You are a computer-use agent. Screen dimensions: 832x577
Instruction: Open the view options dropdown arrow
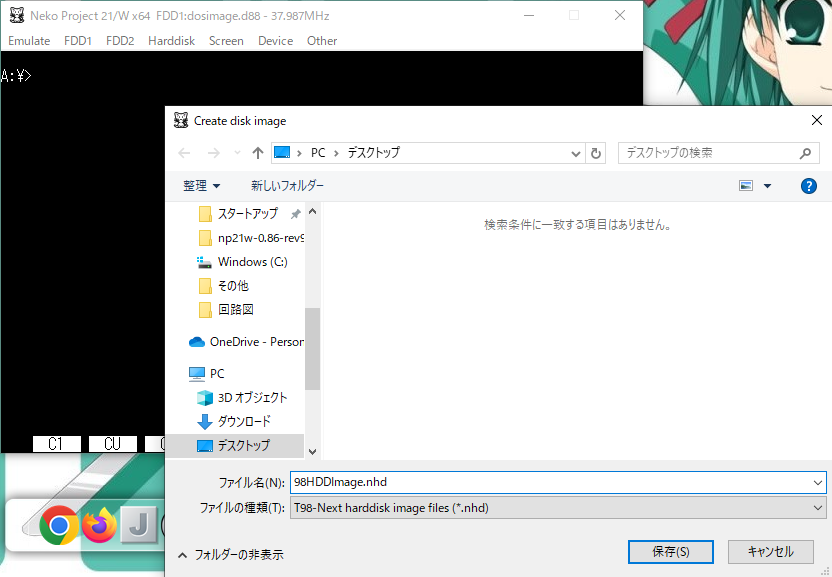coord(765,186)
